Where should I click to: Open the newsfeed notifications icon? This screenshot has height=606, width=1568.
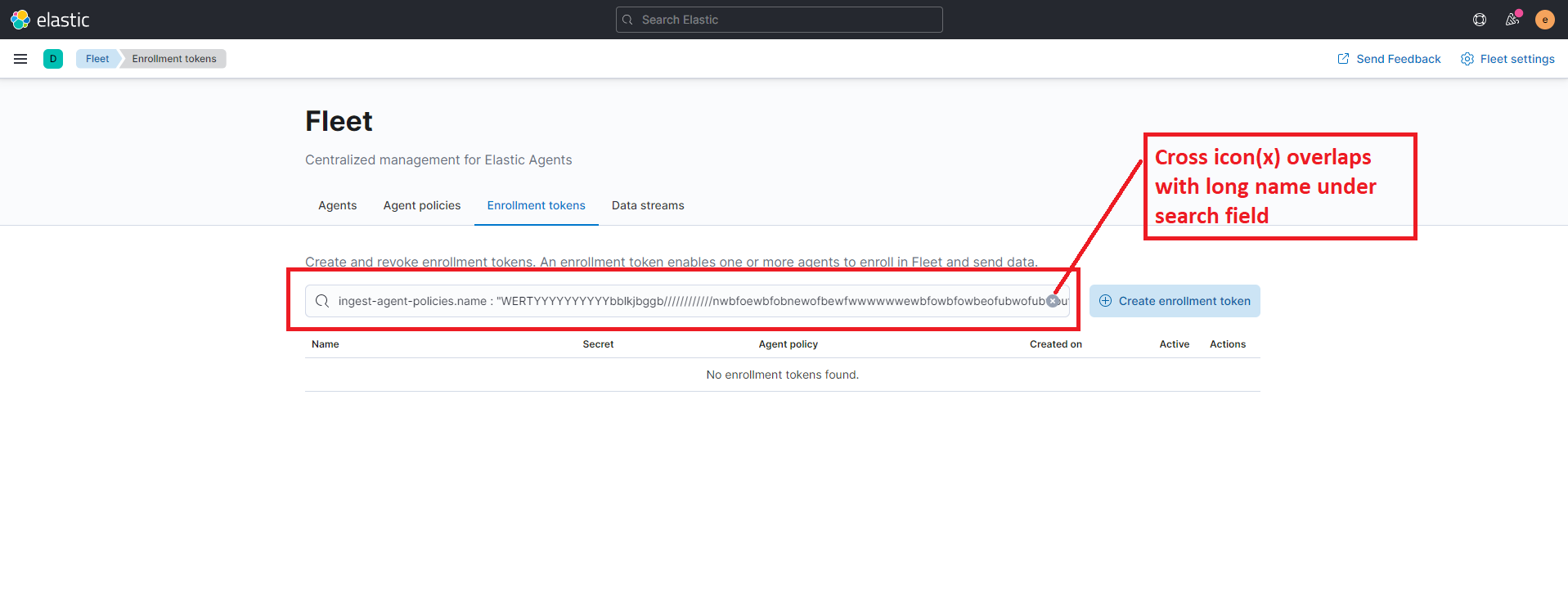point(1512,20)
